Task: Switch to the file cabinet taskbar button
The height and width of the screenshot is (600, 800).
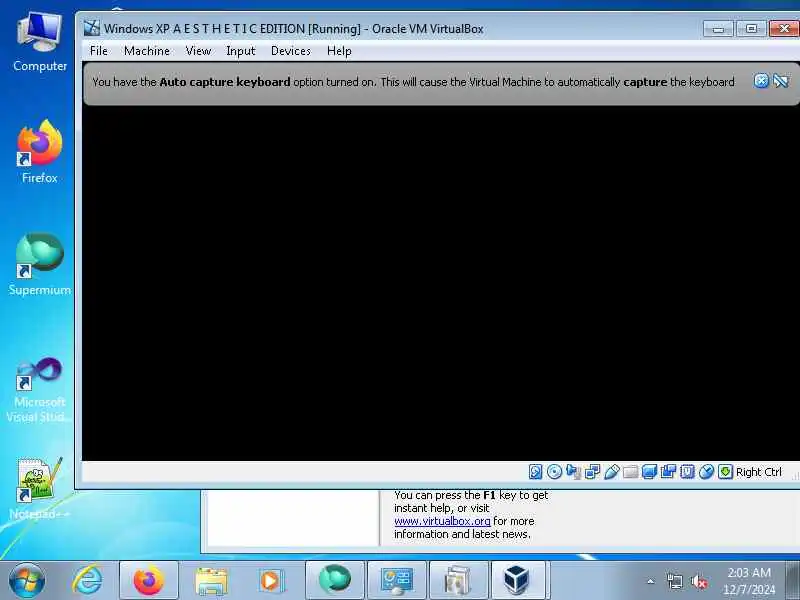Action: 458,581
